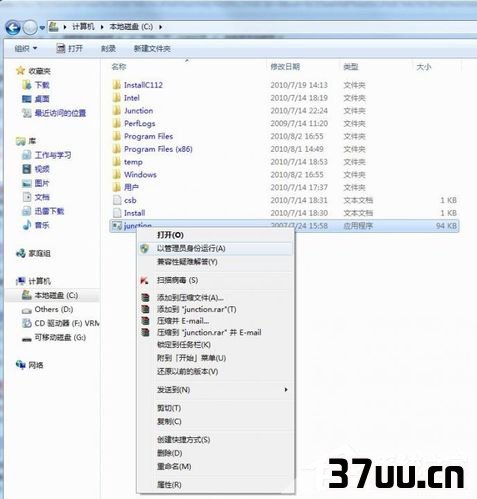Open recent pages dropdown arrow beside Forward
Screen dimensions: 477x499
[42, 28]
